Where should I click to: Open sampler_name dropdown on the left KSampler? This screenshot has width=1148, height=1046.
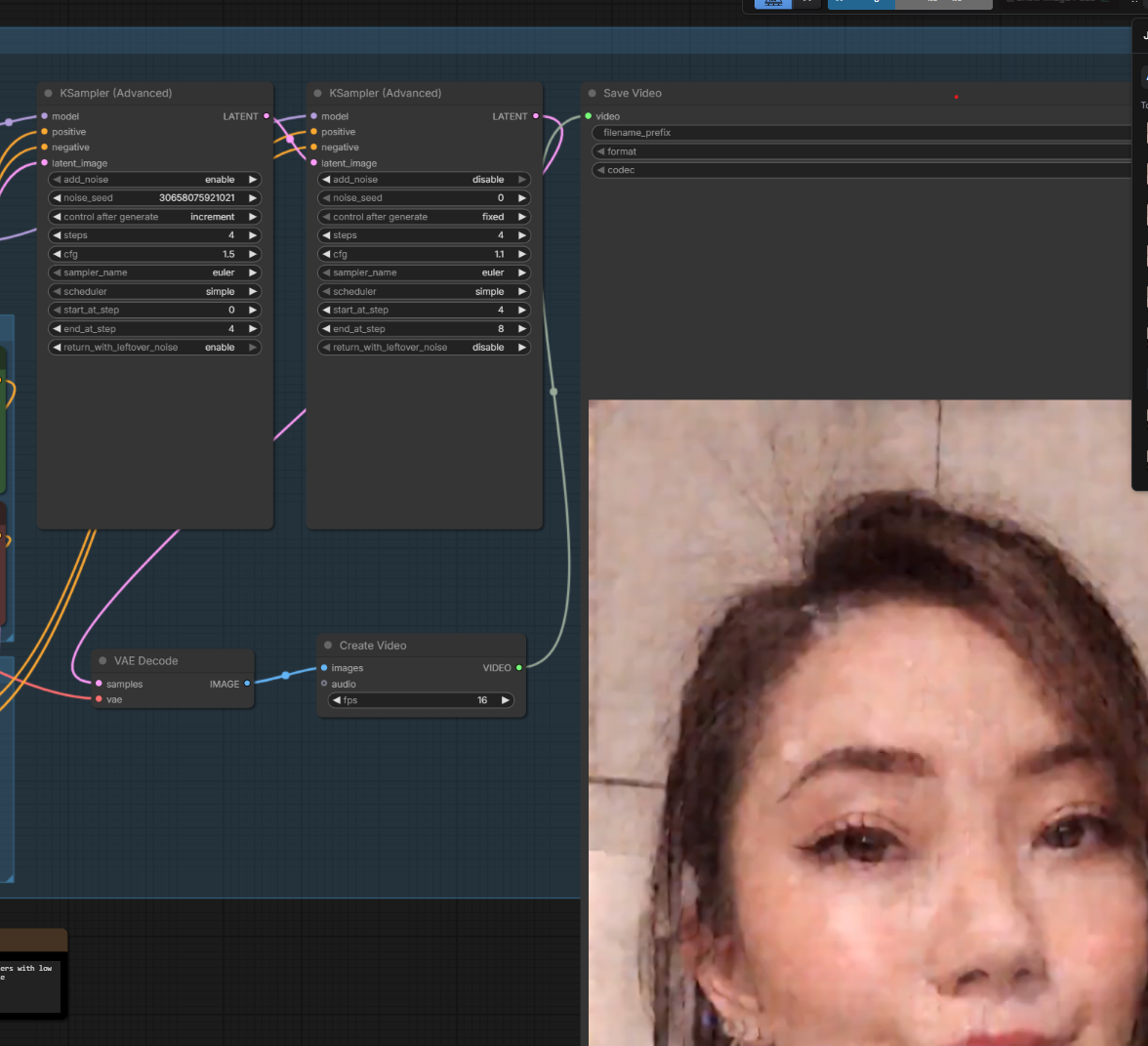pos(154,272)
